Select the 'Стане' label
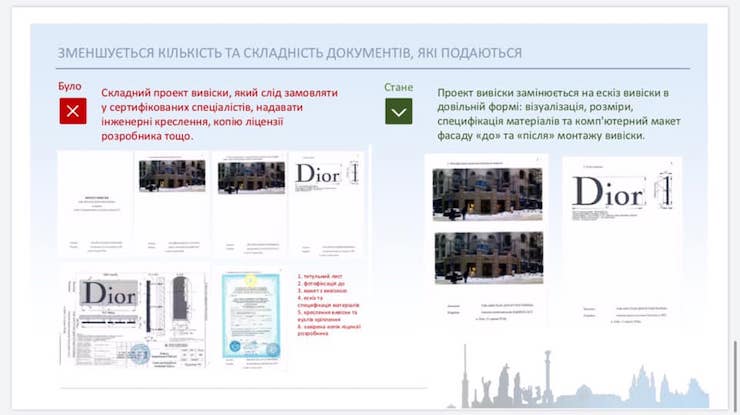The width and height of the screenshot is (740, 415). coord(398,87)
